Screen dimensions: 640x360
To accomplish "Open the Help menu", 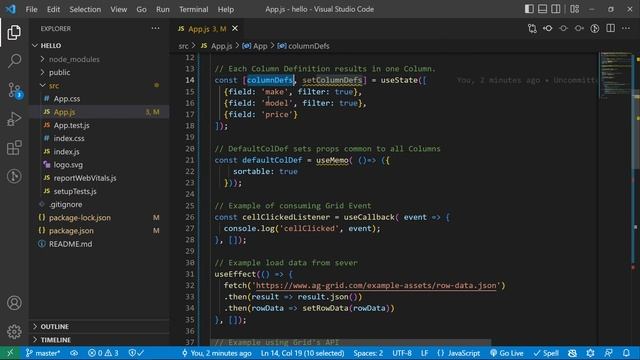I will (x=226, y=9).
